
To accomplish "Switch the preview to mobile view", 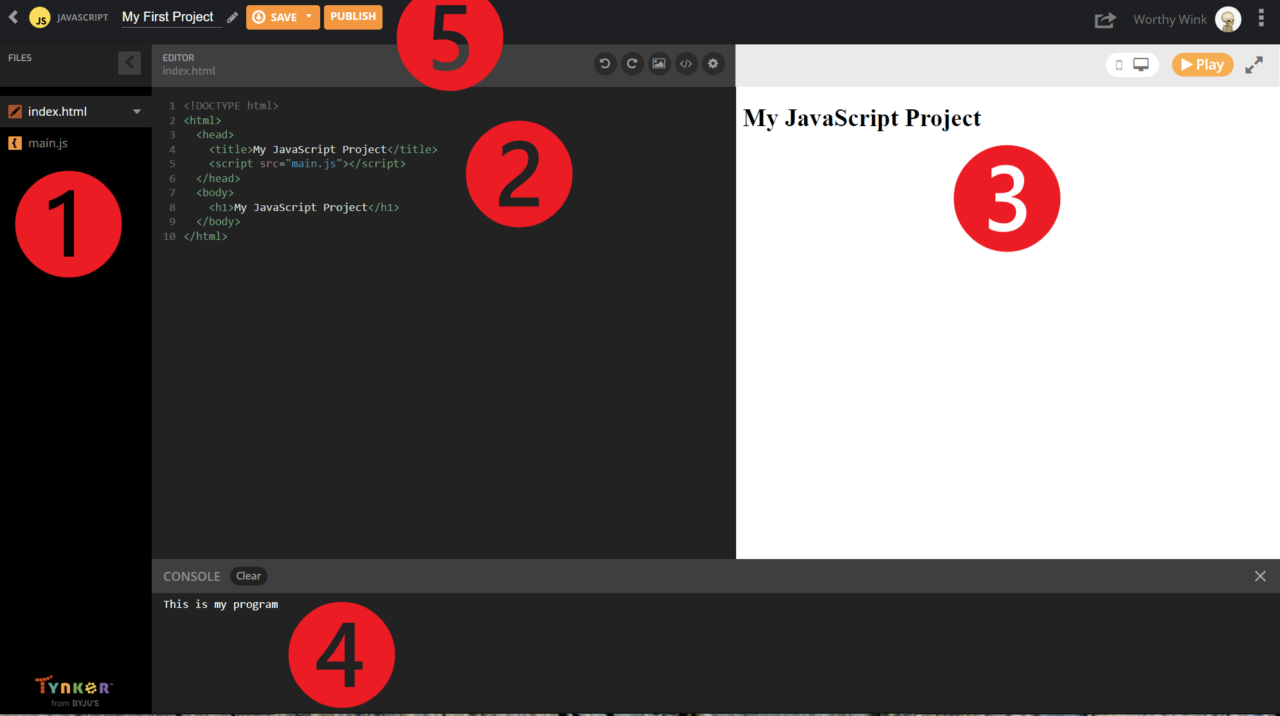I will point(1119,65).
